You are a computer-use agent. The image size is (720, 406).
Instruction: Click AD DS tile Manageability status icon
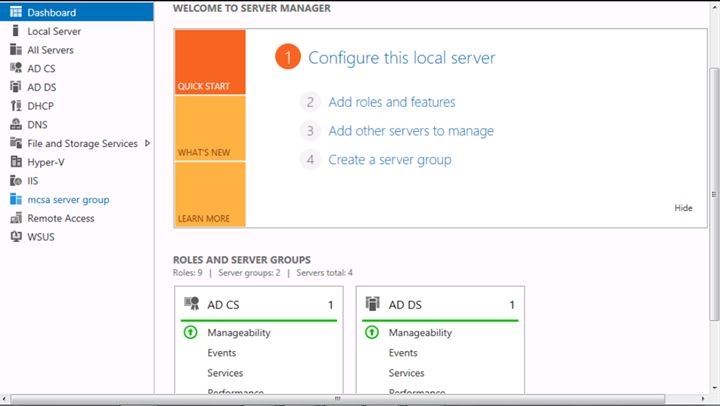tap(371, 332)
